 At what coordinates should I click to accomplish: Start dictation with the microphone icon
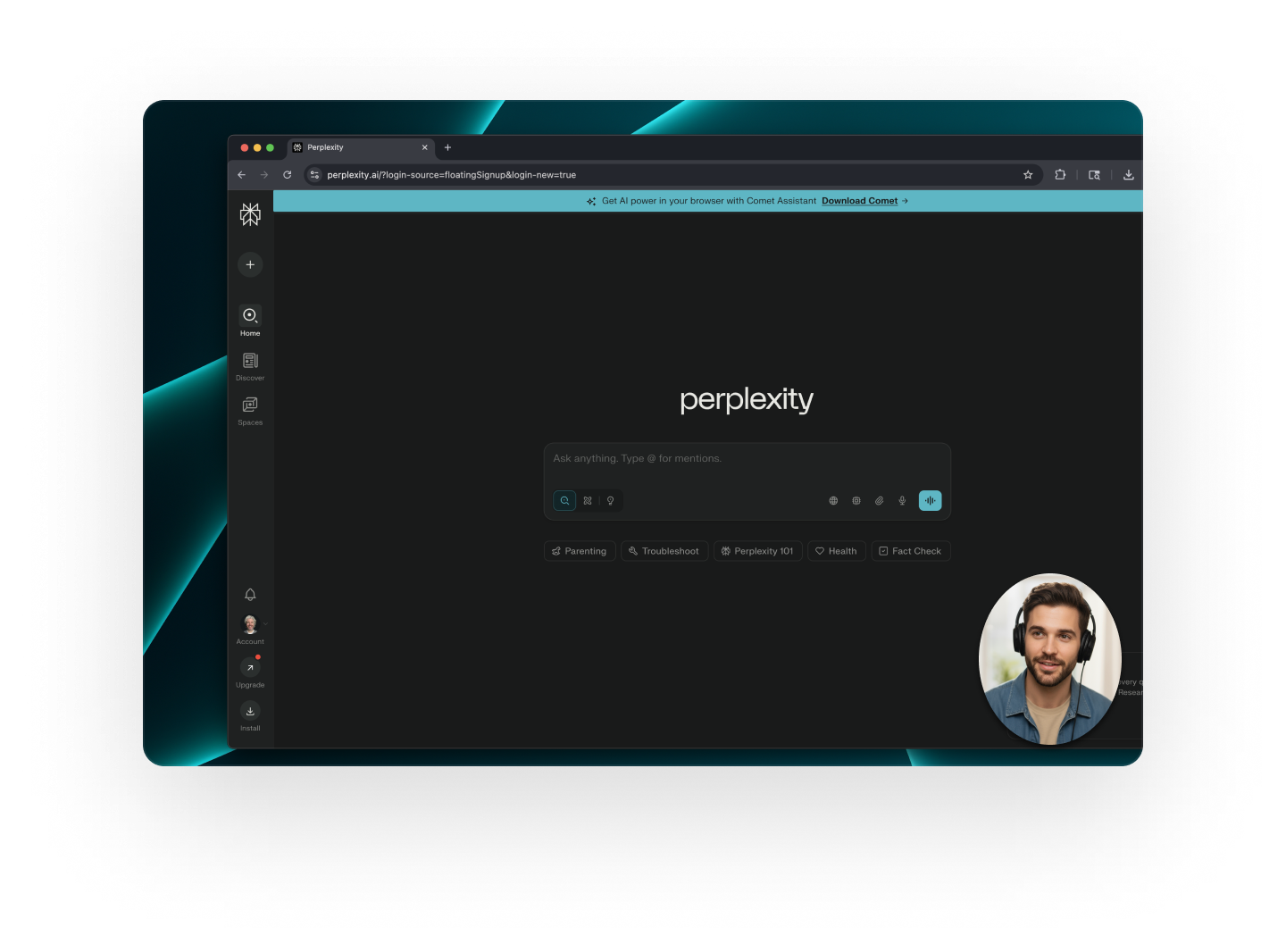pyautogui.click(x=902, y=501)
